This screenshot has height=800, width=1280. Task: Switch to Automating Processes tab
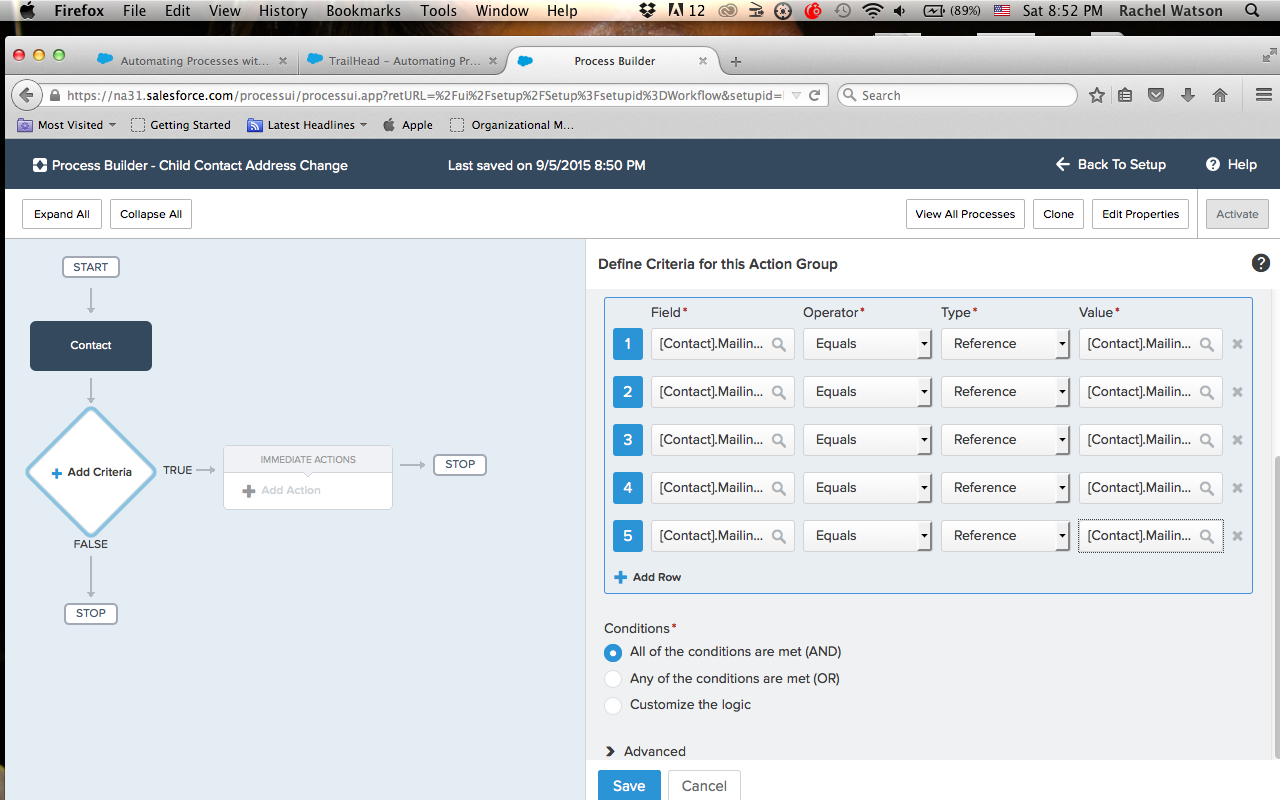click(193, 61)
